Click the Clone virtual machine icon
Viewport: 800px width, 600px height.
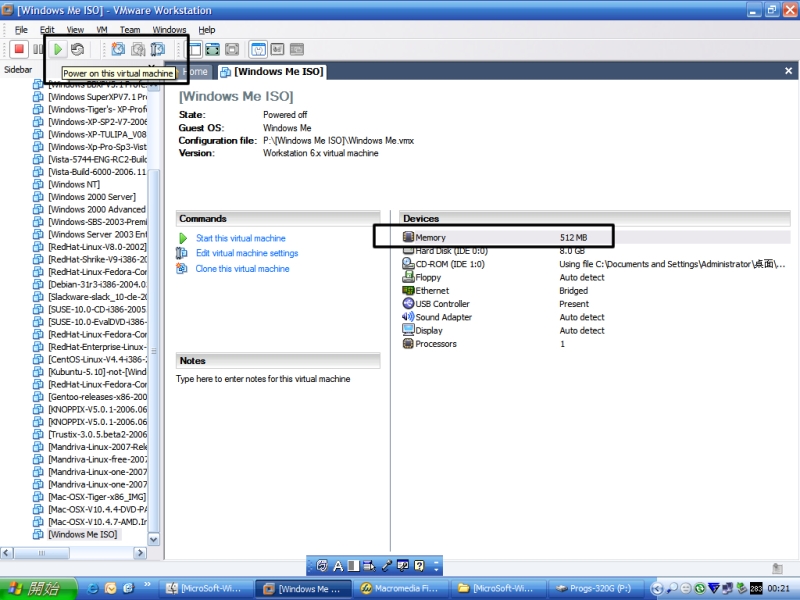(x=182, y=268)
